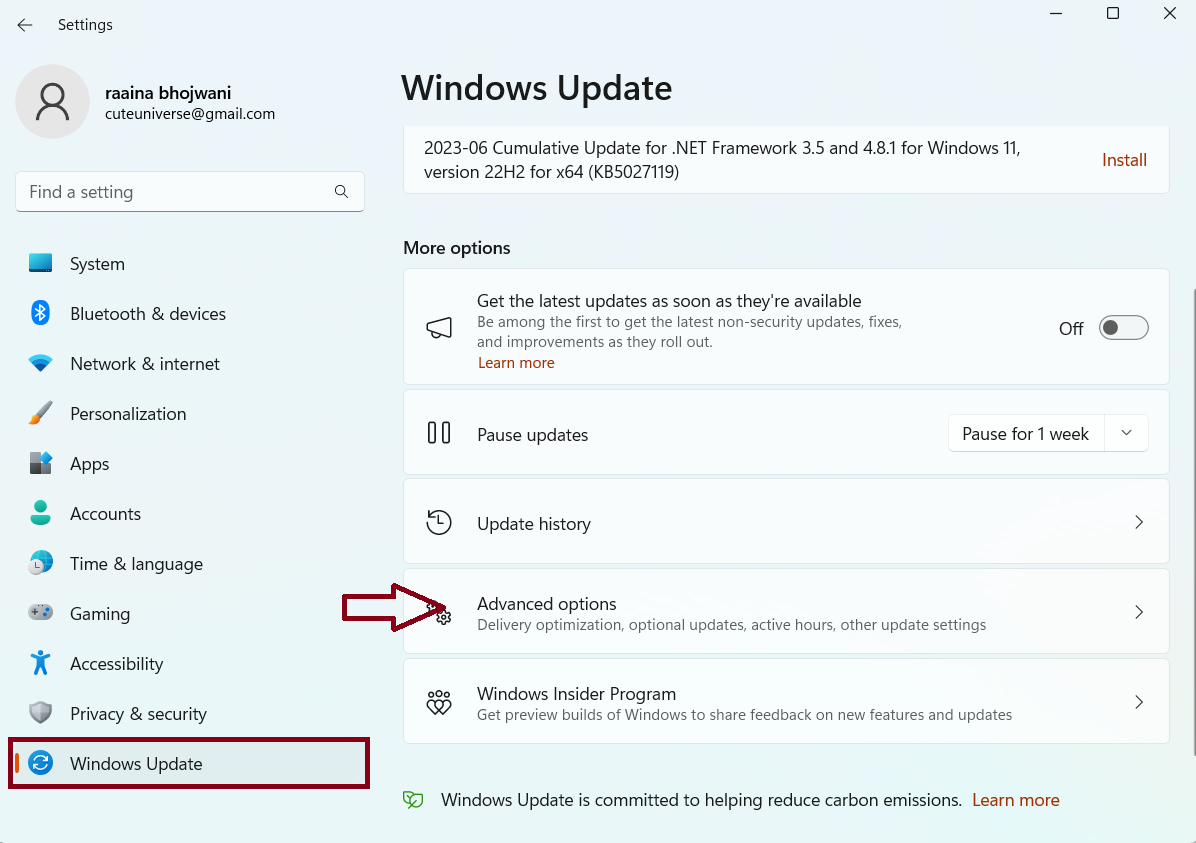Go to Gaming settings
The height and width of the screenshot is (843, 1196).
click(x=189, y=613)
